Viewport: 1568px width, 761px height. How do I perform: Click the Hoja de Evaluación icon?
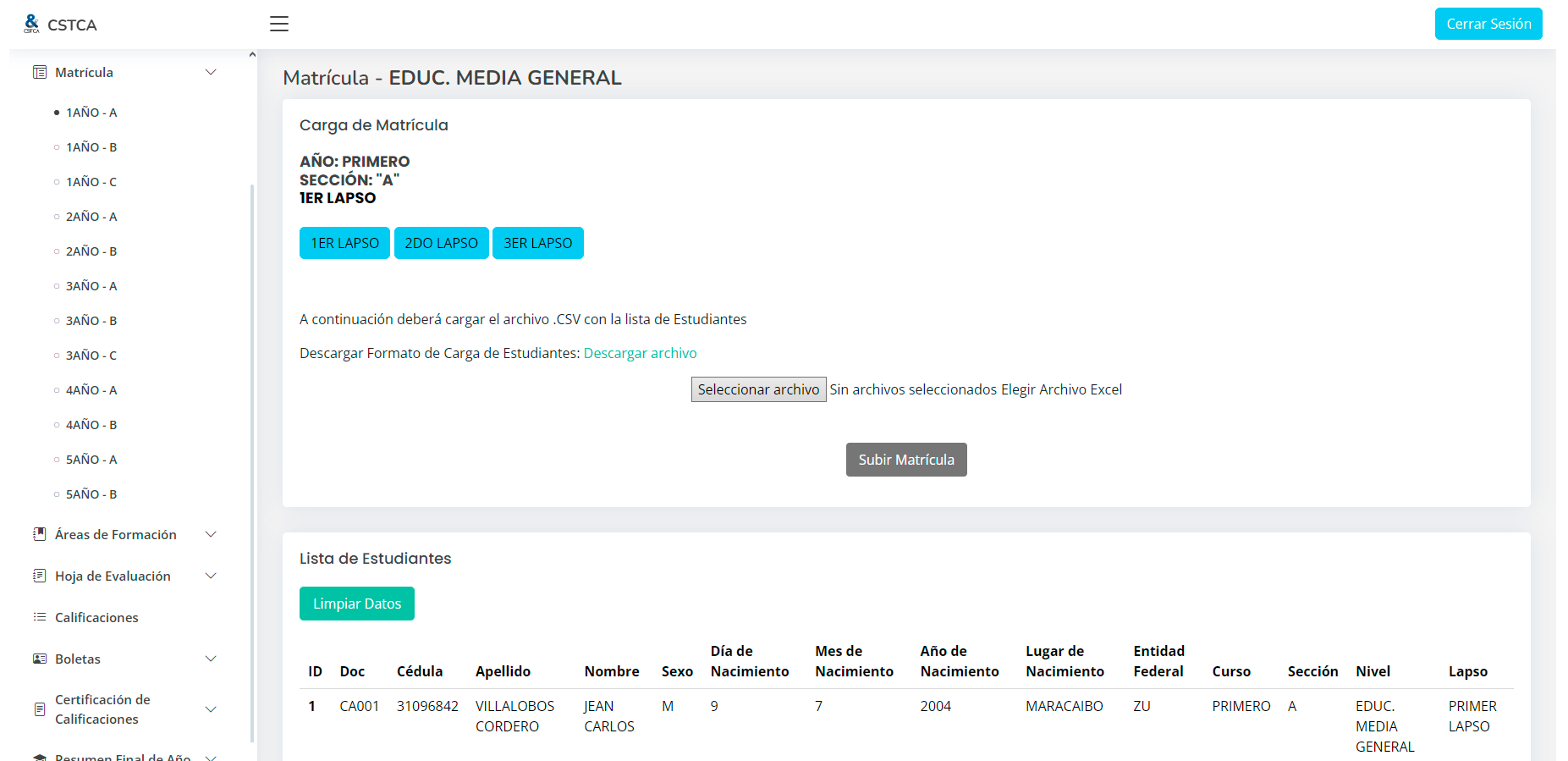(40, 576)
